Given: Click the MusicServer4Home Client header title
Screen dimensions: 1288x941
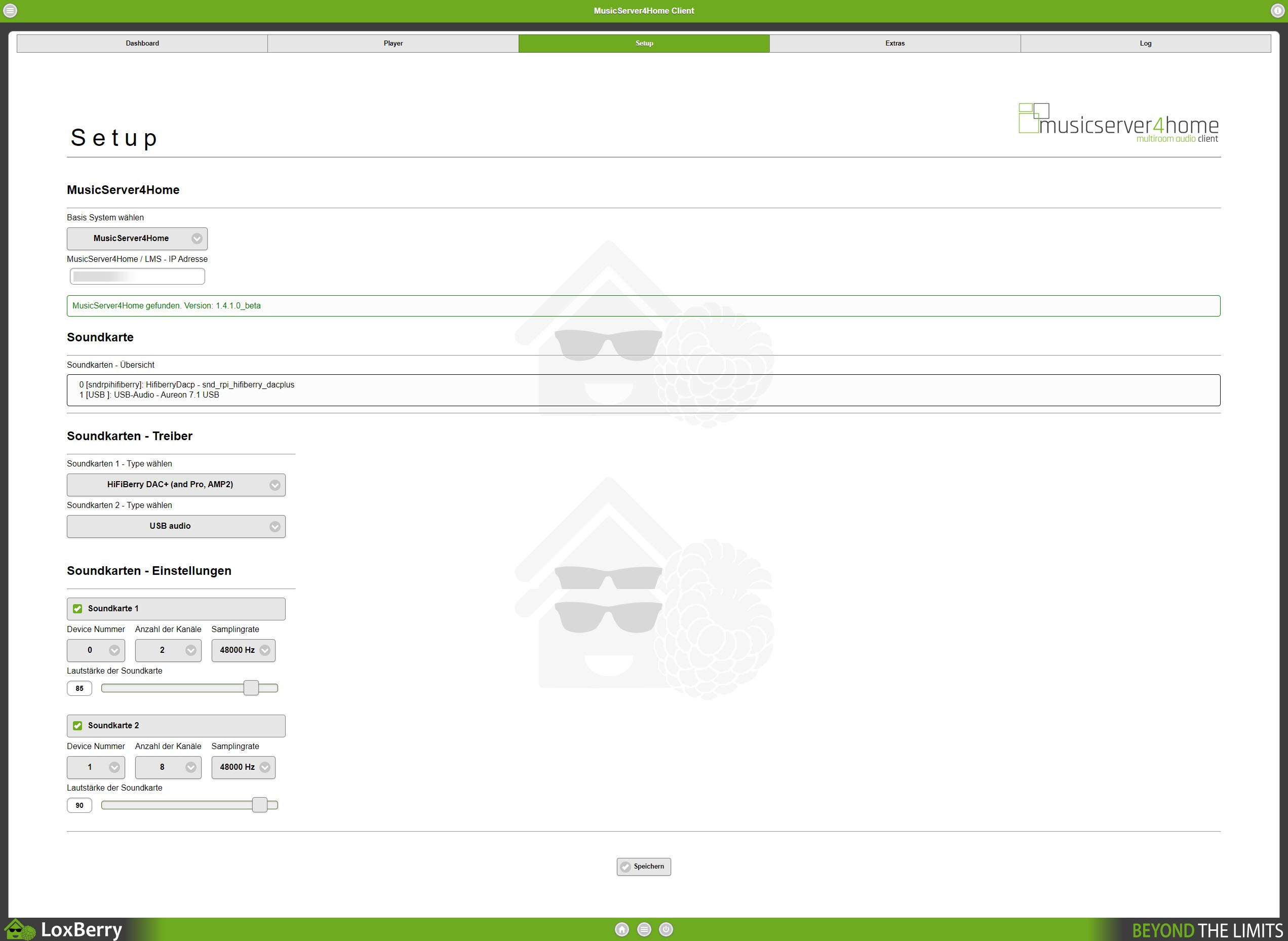Looking at the screenshot, I should click(644, 11).
